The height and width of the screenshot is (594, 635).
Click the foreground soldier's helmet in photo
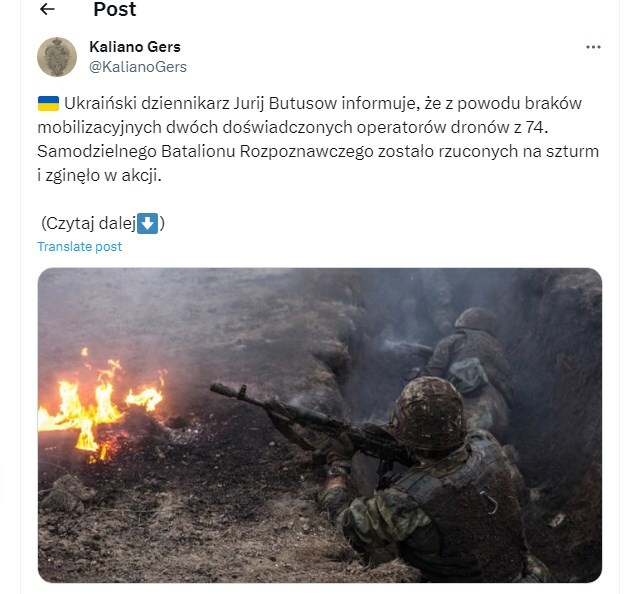click(x=428, y=413)
